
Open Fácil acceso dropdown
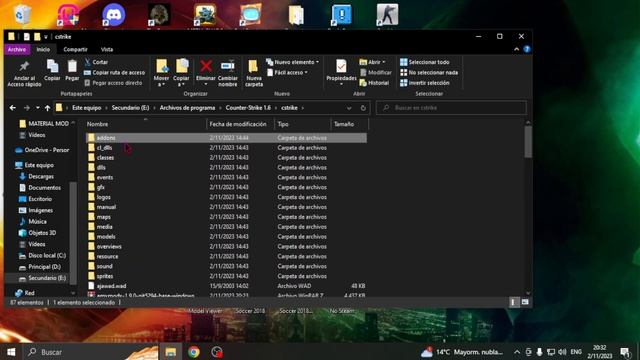287,73
